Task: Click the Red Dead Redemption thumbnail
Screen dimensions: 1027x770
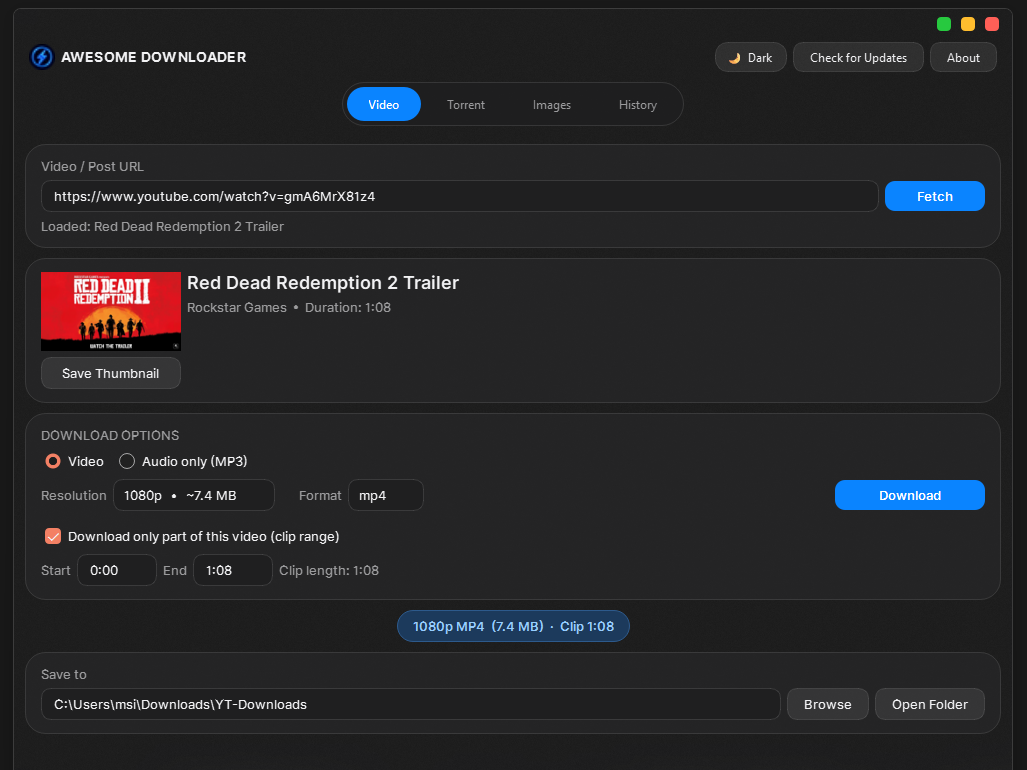Action: (x=111, y=311)
